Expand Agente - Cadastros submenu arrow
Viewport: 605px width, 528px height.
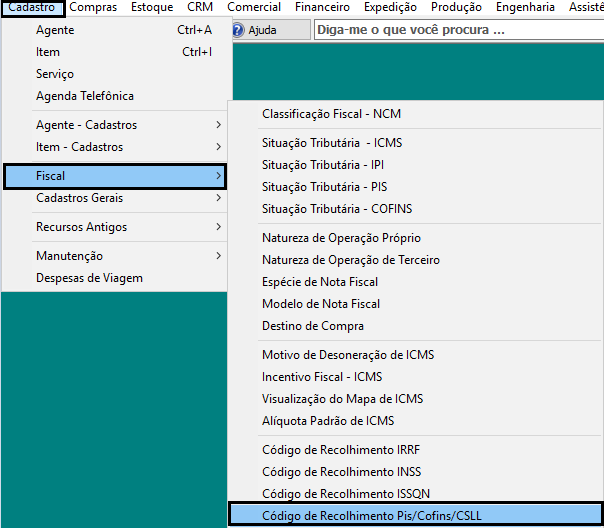click(218, 125)
